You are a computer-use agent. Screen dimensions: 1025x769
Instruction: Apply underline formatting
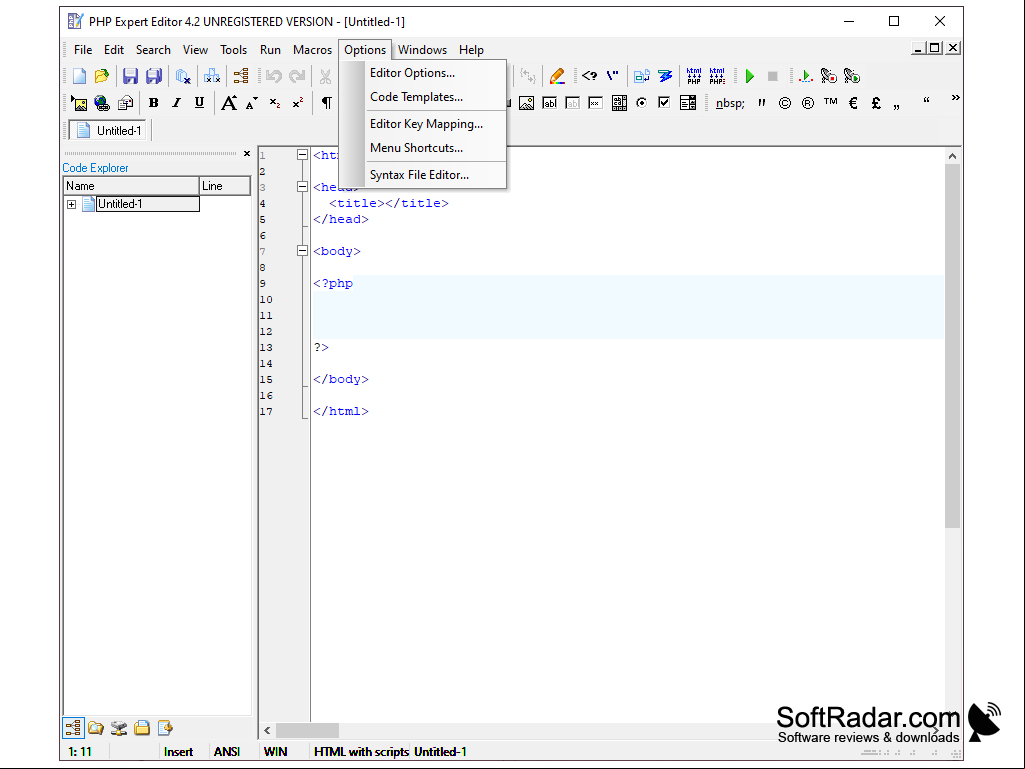point(199,103)
